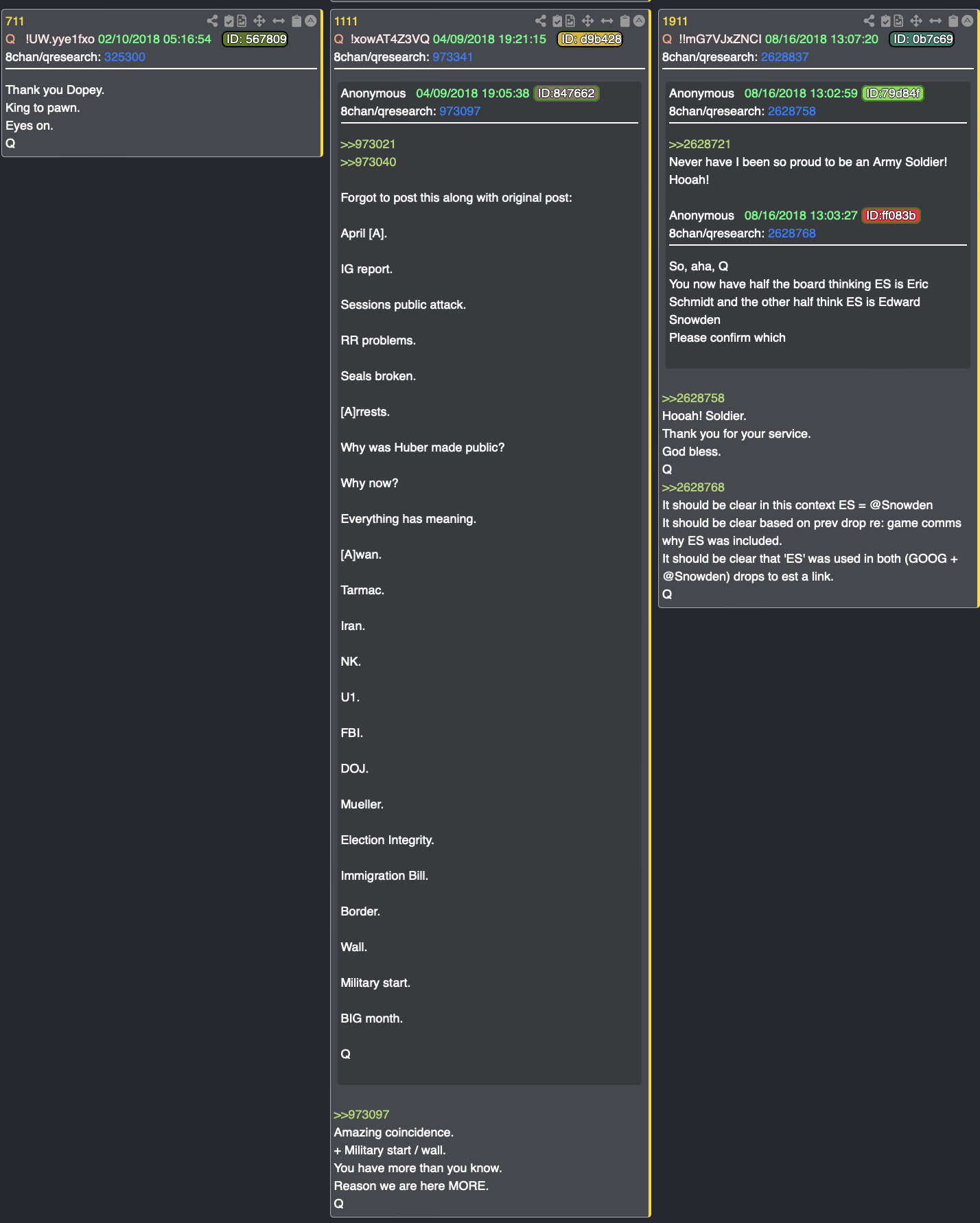980x1223 pixels.
Task: Click the red ID:ff083b badge
Action: click(890, 216)
